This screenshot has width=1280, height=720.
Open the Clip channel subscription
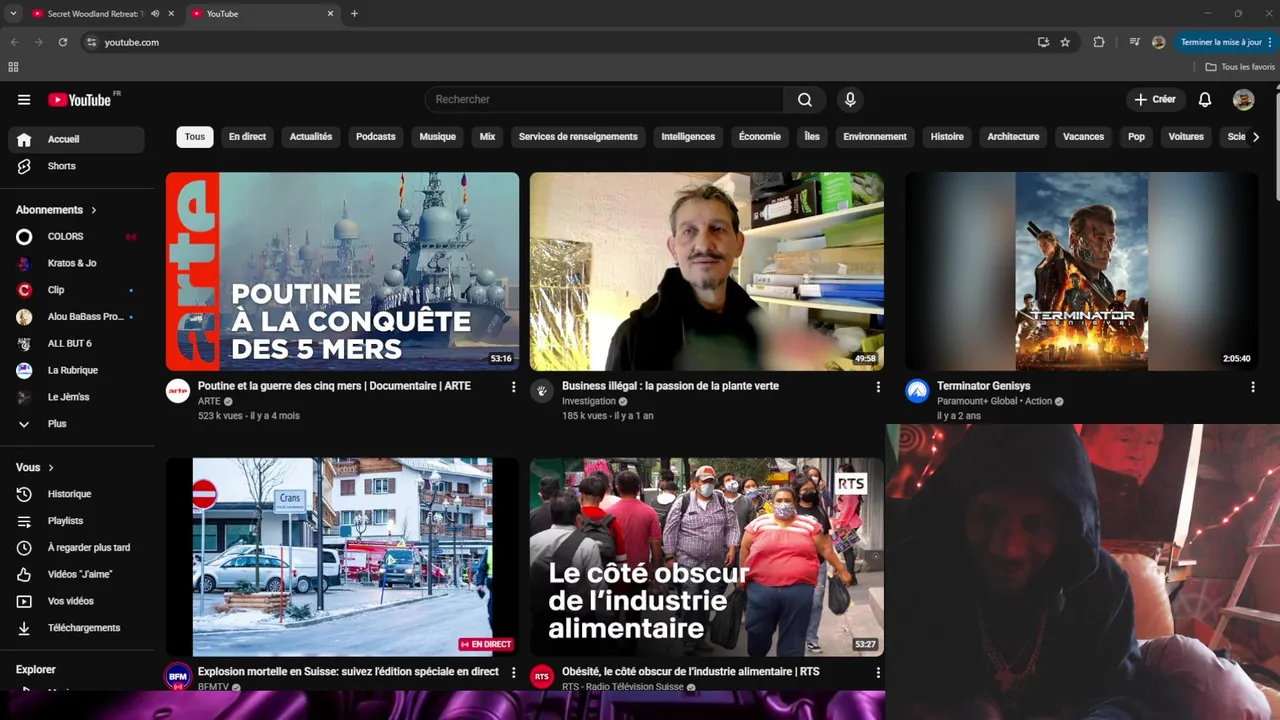tap(76, 290)
